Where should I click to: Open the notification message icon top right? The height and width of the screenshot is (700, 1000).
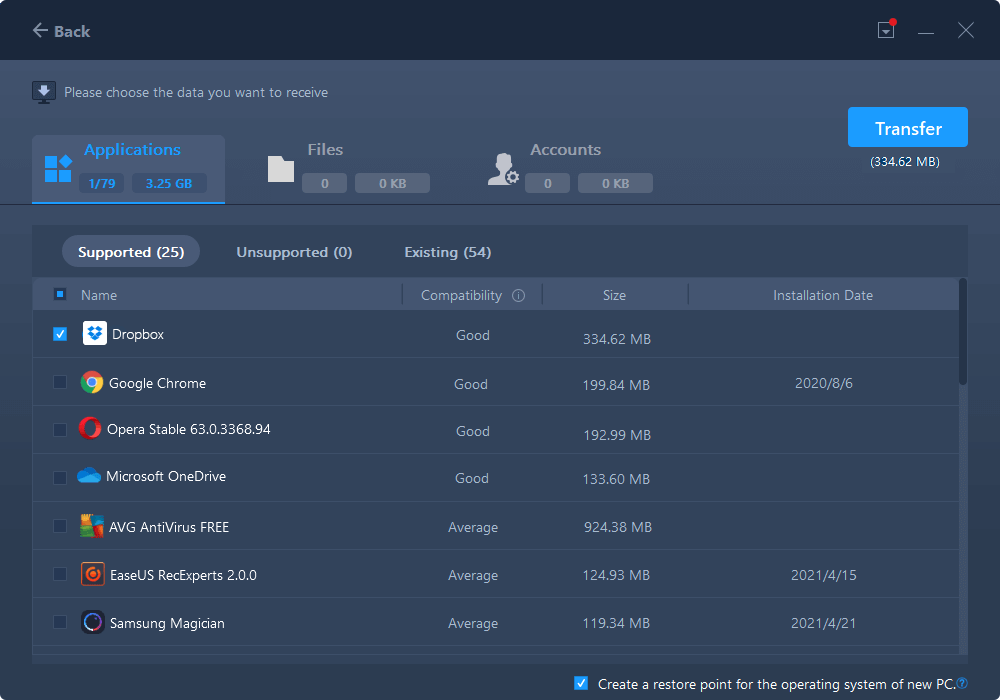(886, 30)
